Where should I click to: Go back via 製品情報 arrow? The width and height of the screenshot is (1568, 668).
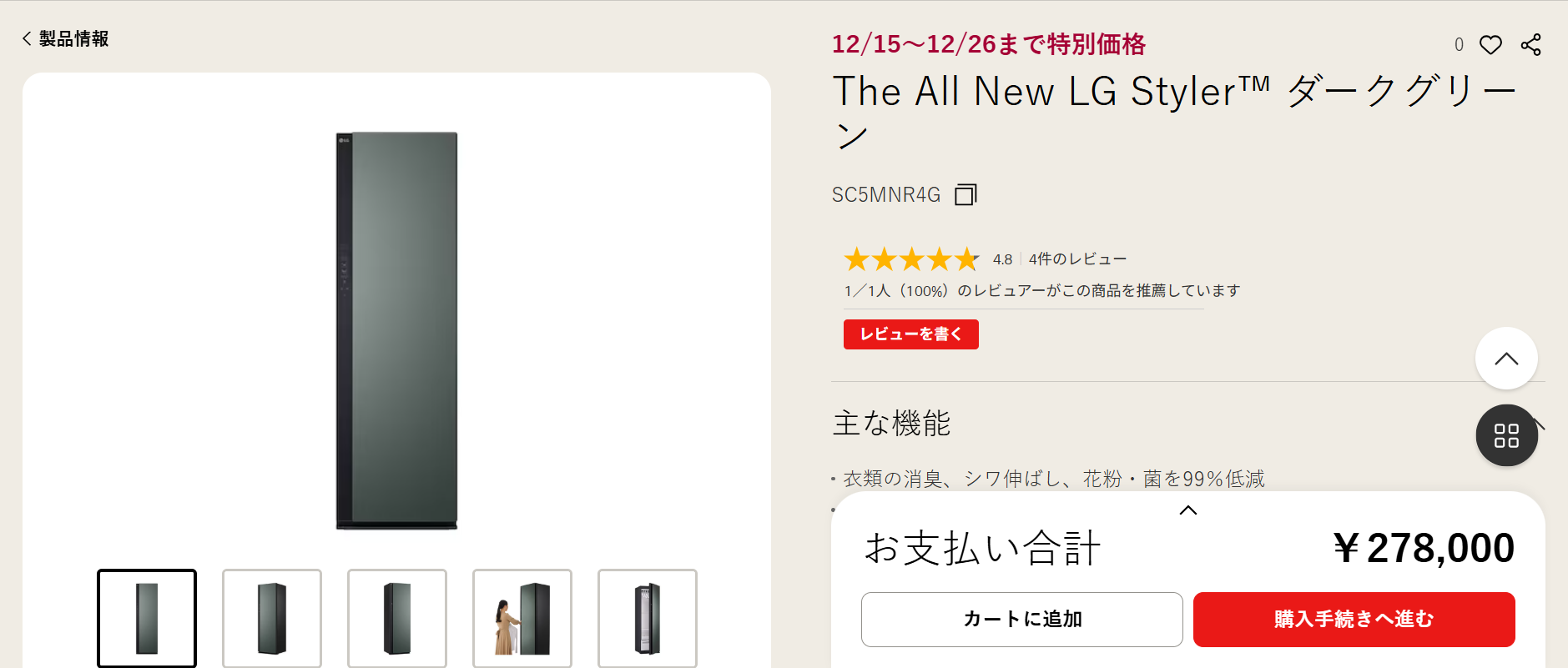pyautogui.click(x=27, y=38)
